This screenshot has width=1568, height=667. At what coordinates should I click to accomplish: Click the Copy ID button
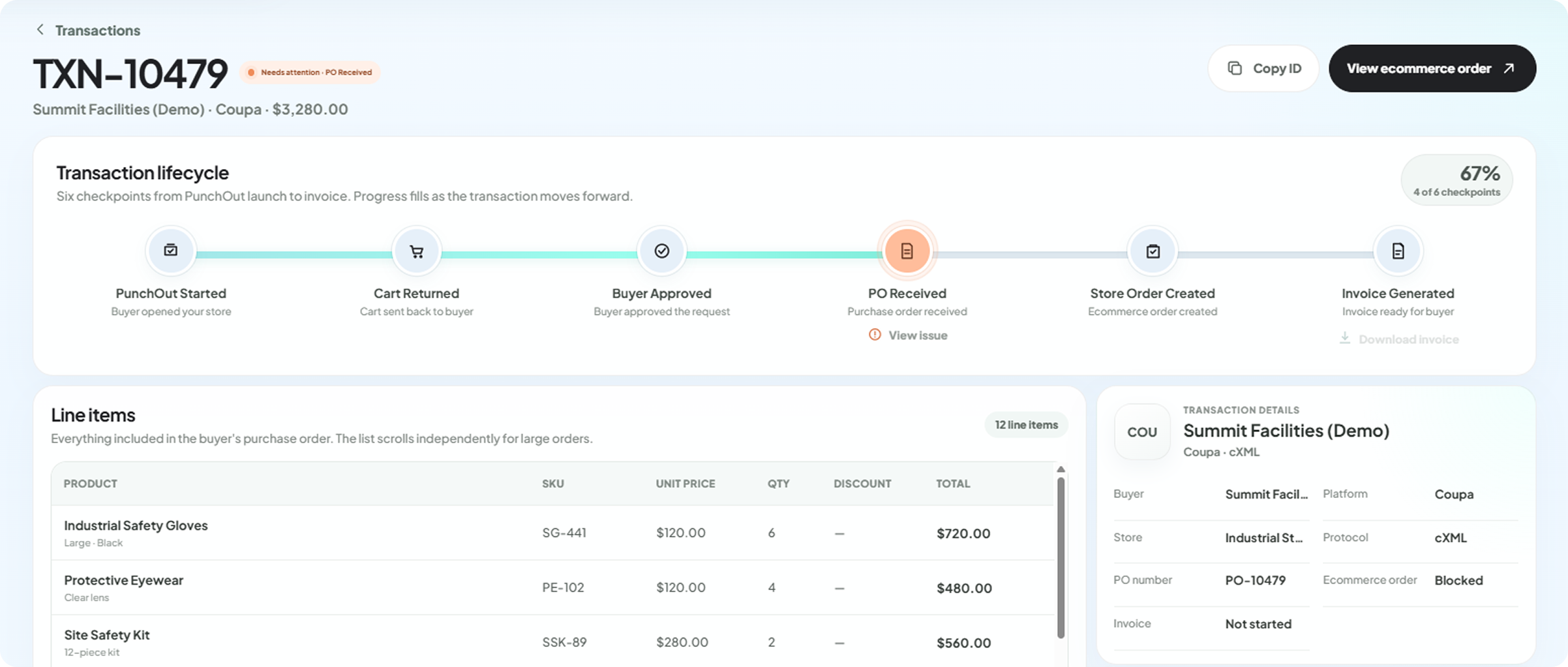point(1263,69)
